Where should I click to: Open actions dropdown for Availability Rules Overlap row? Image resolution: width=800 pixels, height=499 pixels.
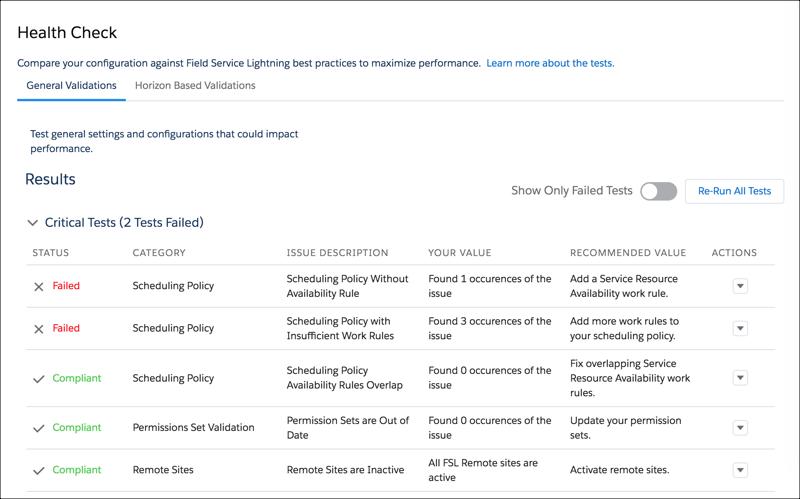740,378
